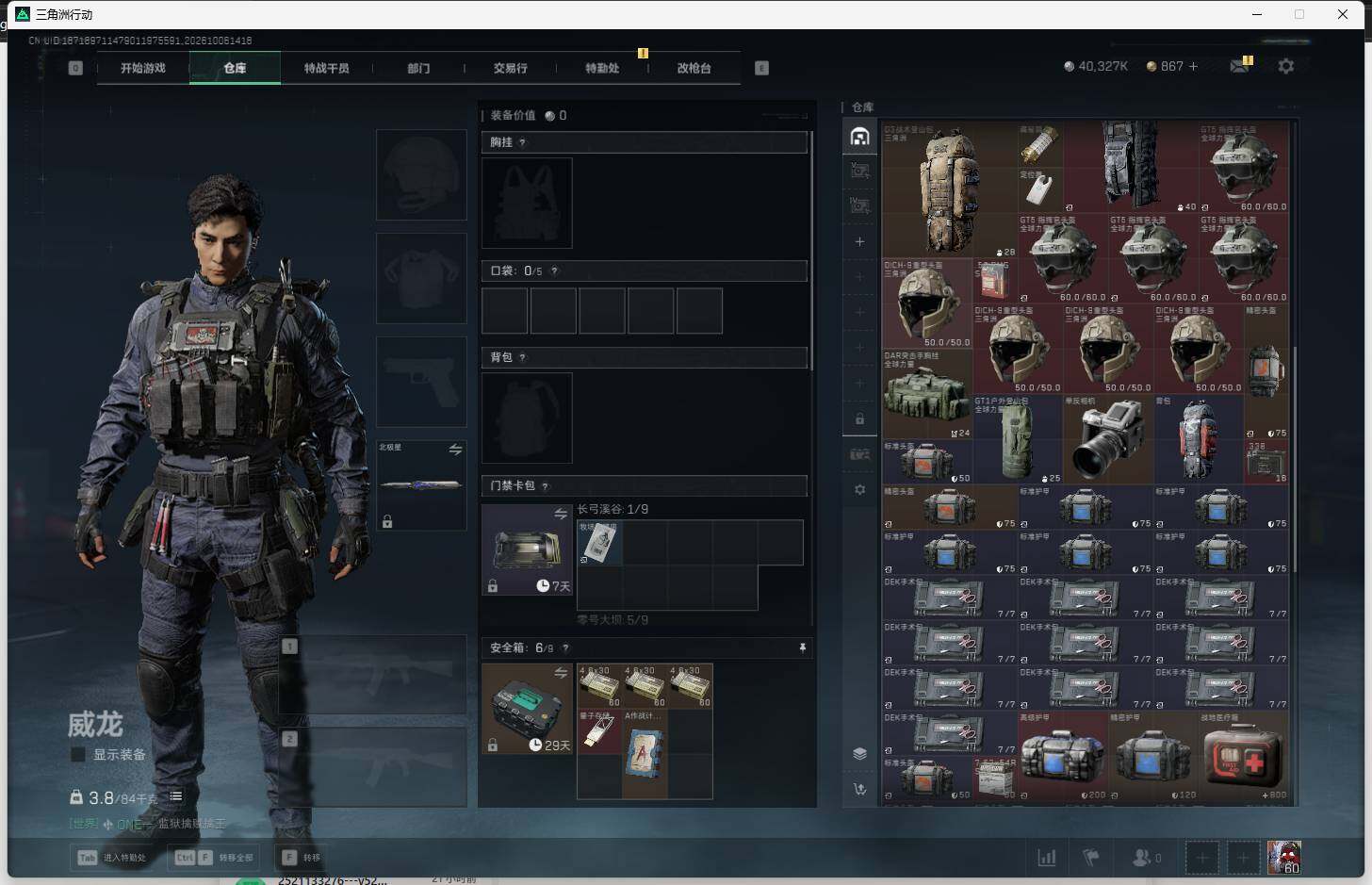
Task: Toggle the pin icon on the 安全箱 header
Action: pos(802,647)
